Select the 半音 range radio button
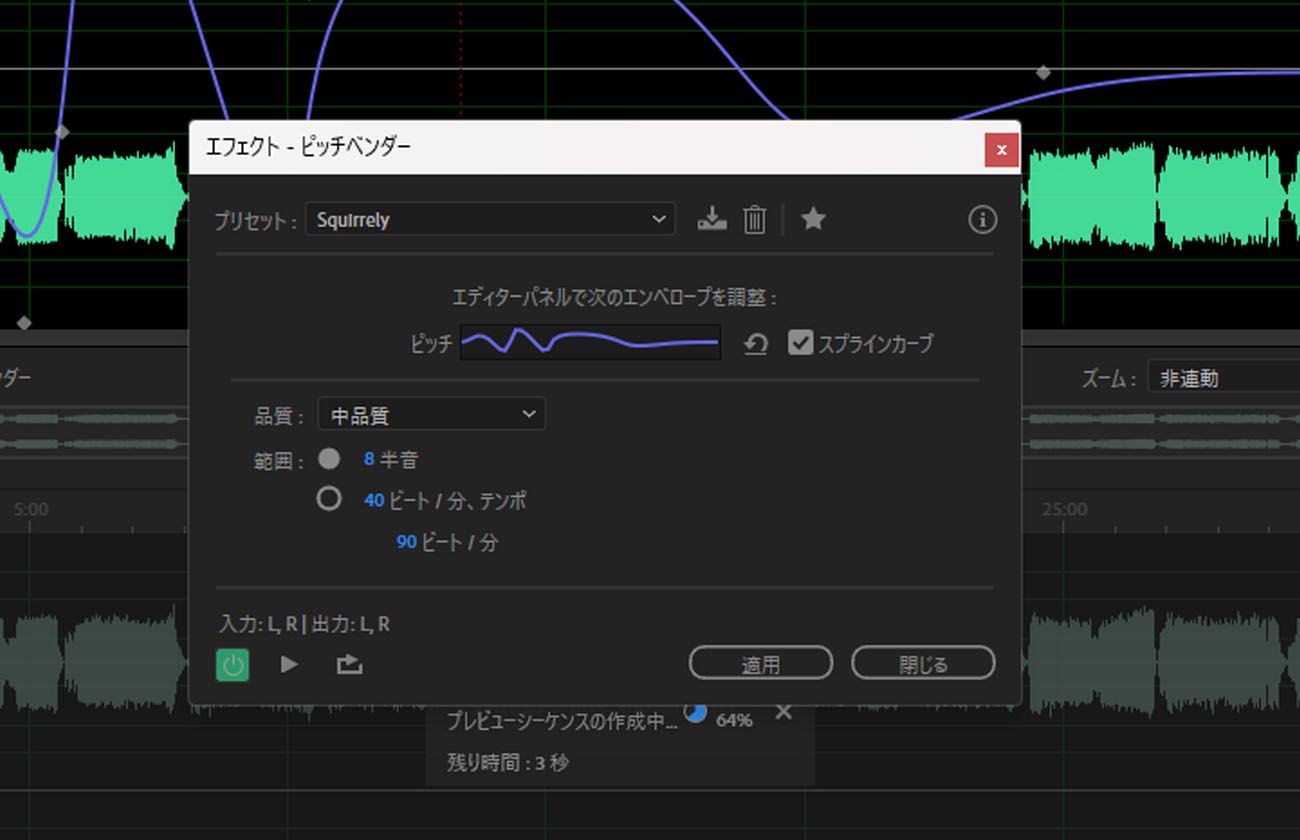The width and height of the screenshot is (1300, 840). tap(329, 459)
